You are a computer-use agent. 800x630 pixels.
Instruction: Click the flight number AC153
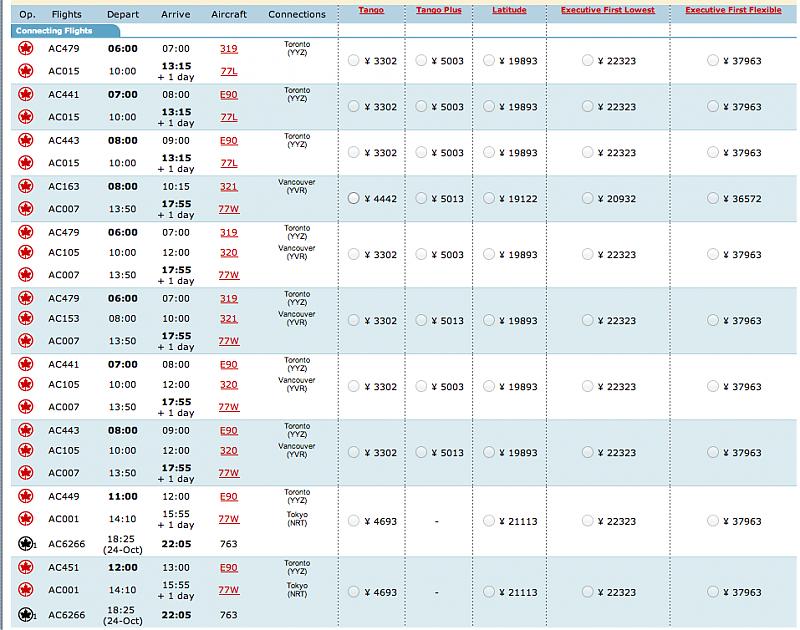[x=64, y=318]
